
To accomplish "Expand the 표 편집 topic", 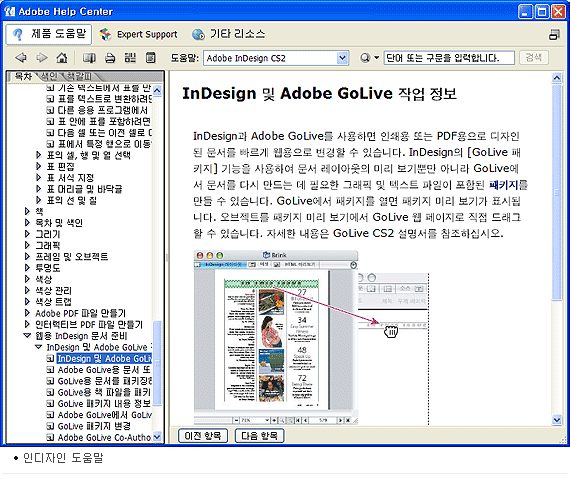I will [38, 166].
